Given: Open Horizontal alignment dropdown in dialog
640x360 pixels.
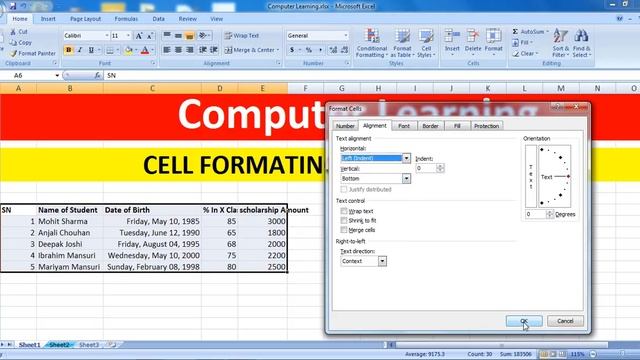Looking at the screenshot, I should [x=406, y=158].
